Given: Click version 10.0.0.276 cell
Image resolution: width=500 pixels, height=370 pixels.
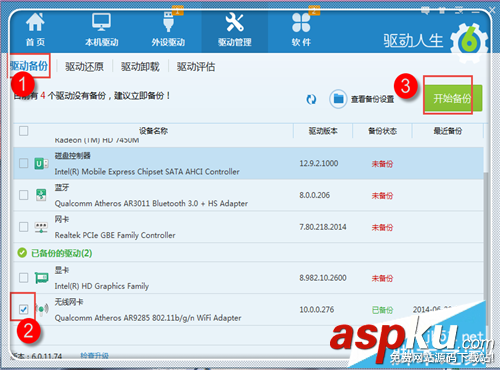Looking at the screenshot, I should click(317, 310).
